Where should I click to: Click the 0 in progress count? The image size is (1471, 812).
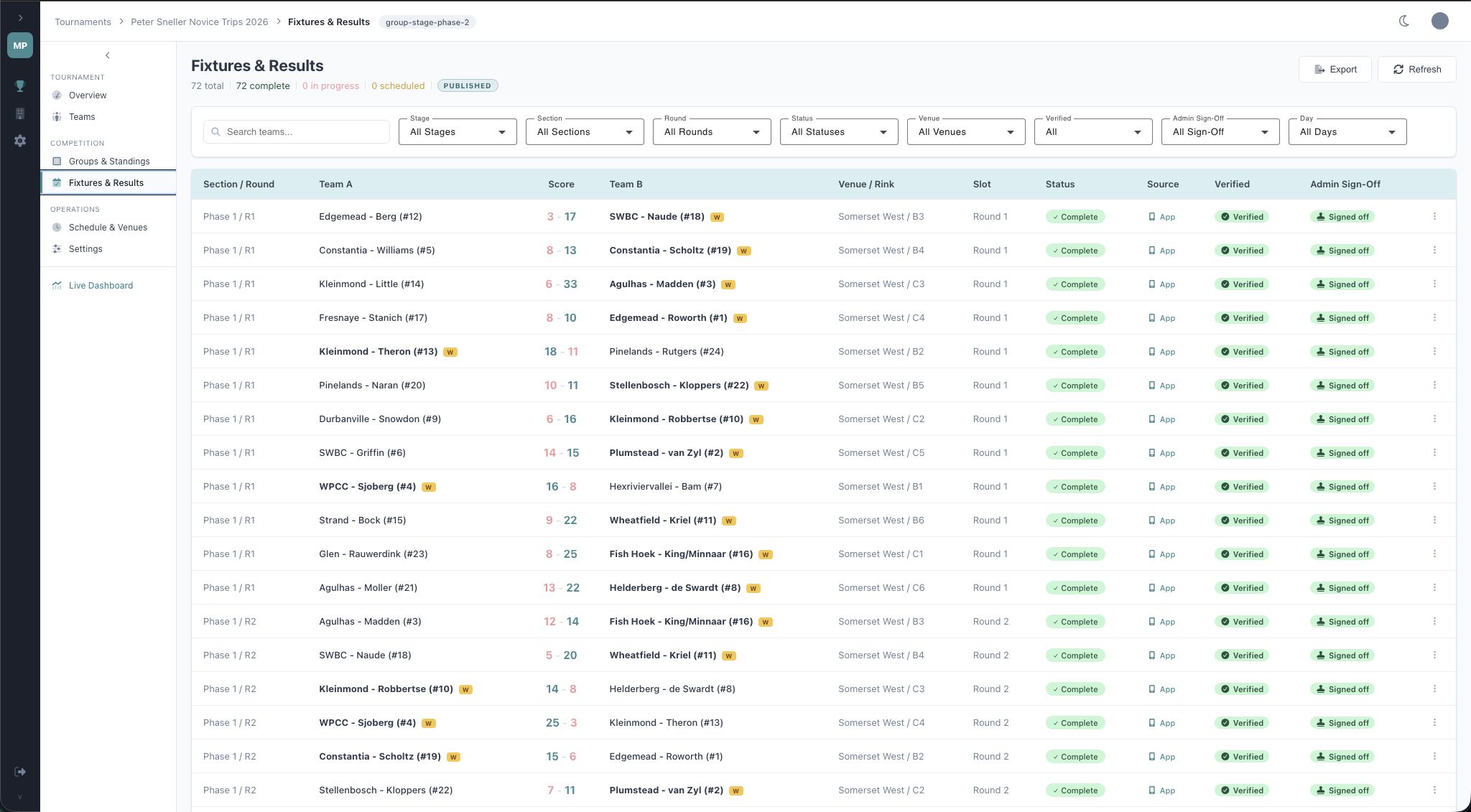click(330, 86)
